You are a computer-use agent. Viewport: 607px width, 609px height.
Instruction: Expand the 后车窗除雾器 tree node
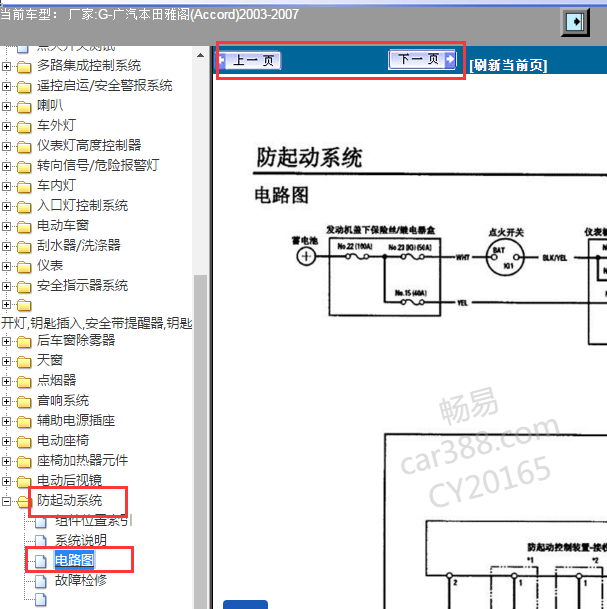[6, 341]
